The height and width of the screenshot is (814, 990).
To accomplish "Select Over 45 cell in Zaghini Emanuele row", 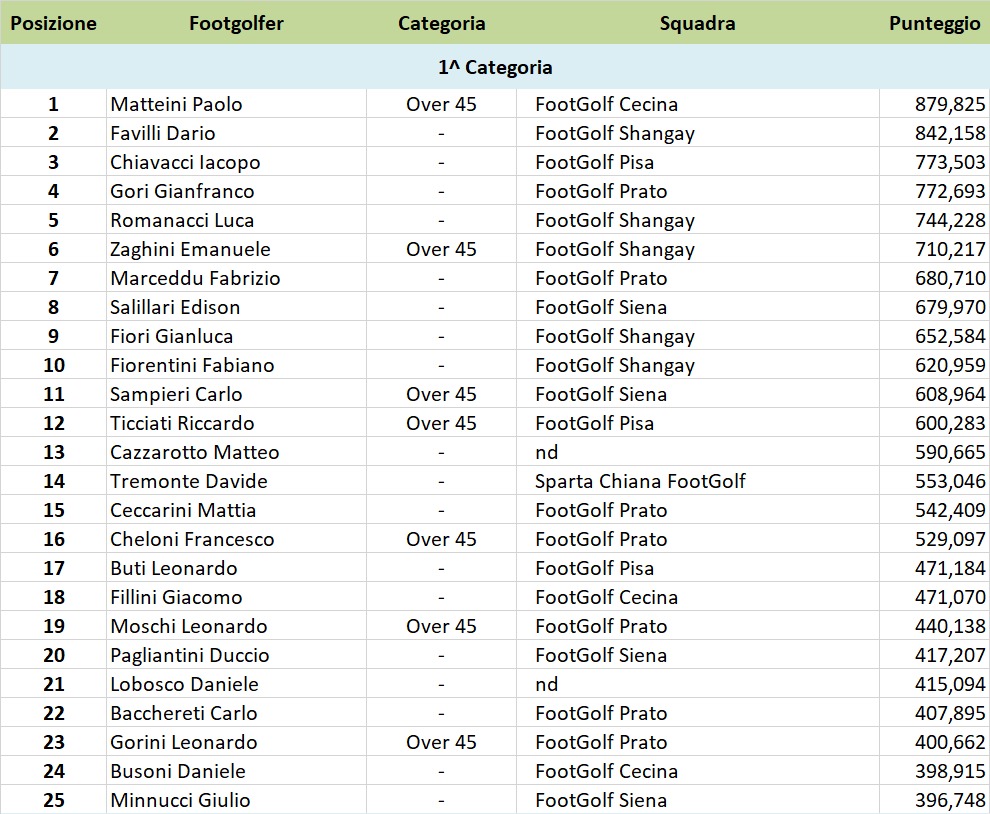I will 441,249.
